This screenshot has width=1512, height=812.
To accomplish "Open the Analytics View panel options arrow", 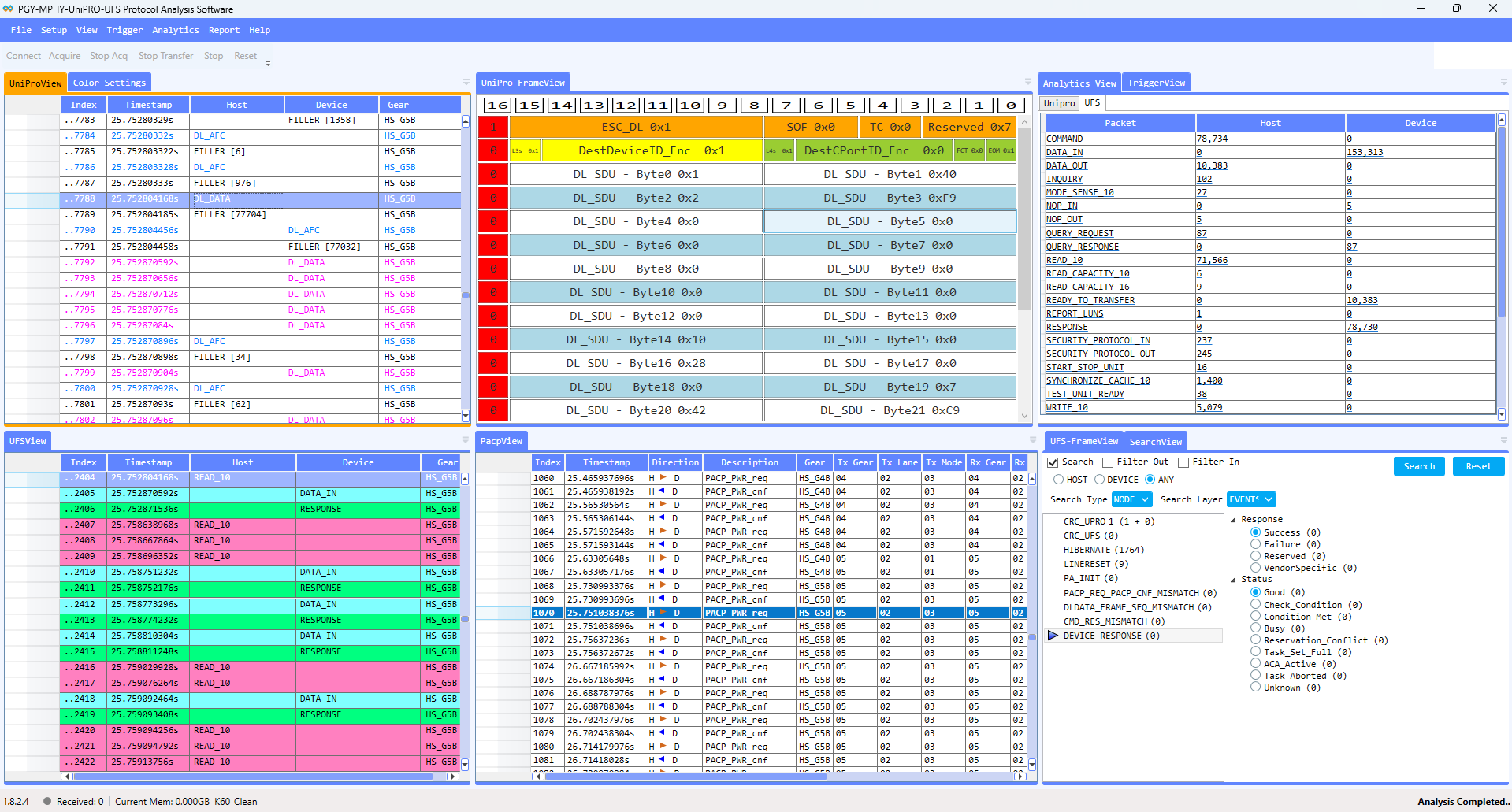I will [x=1503, y=83].
